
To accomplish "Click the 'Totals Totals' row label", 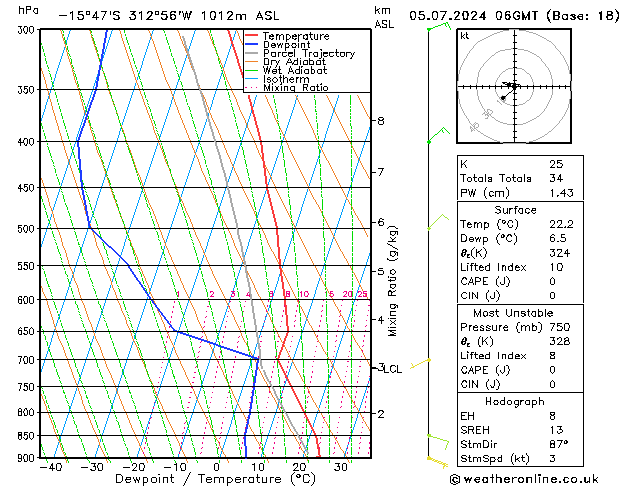I will (x=495, y=178).
